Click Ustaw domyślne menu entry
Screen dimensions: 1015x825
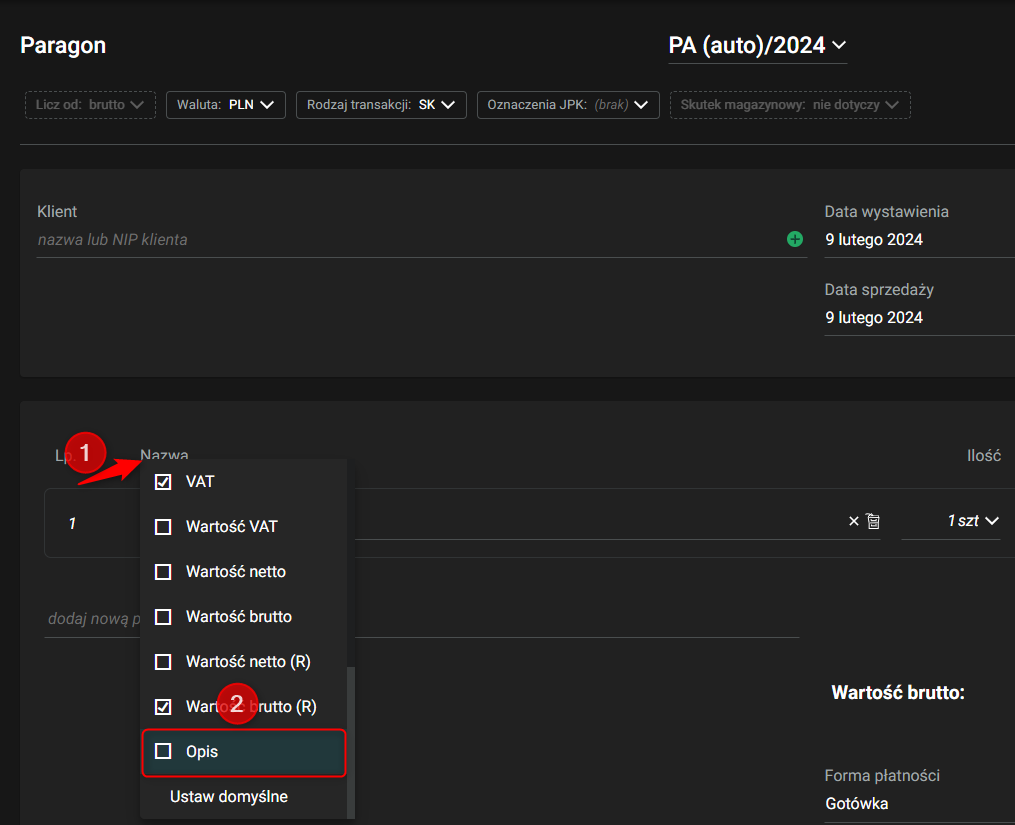229,797
